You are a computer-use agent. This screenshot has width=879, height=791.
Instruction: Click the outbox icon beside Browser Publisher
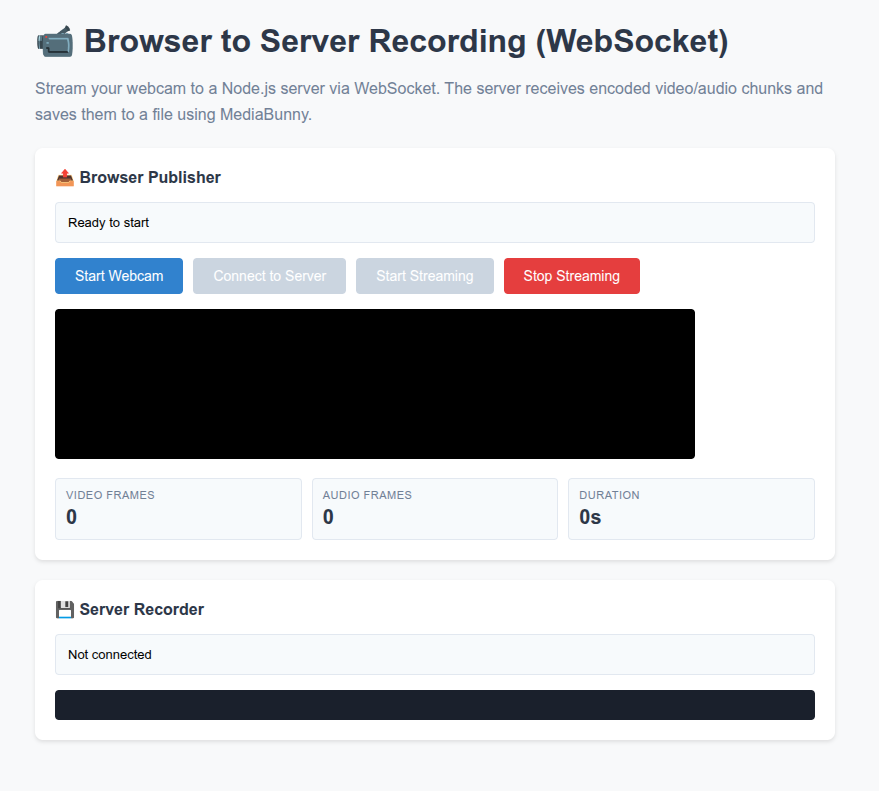point(65,178)
